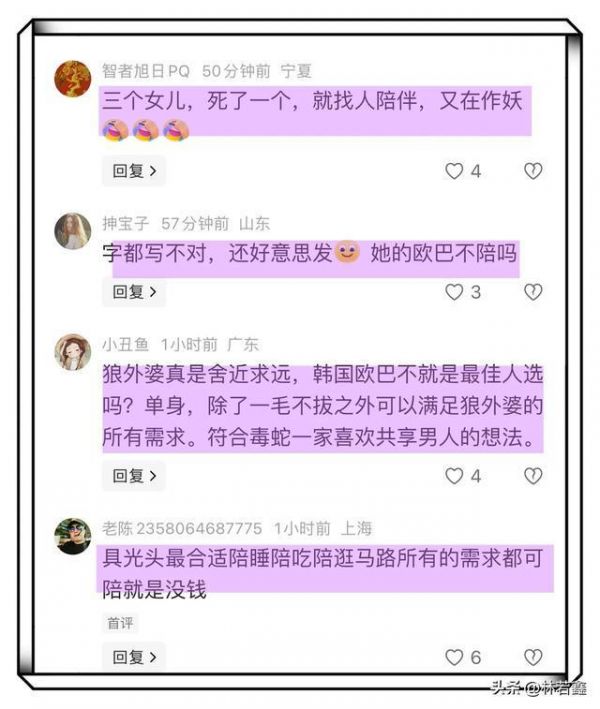Tap broken heart on 抻宝子's comment
600x709 pixels.
pyautogui.click(x=533, y=292)
